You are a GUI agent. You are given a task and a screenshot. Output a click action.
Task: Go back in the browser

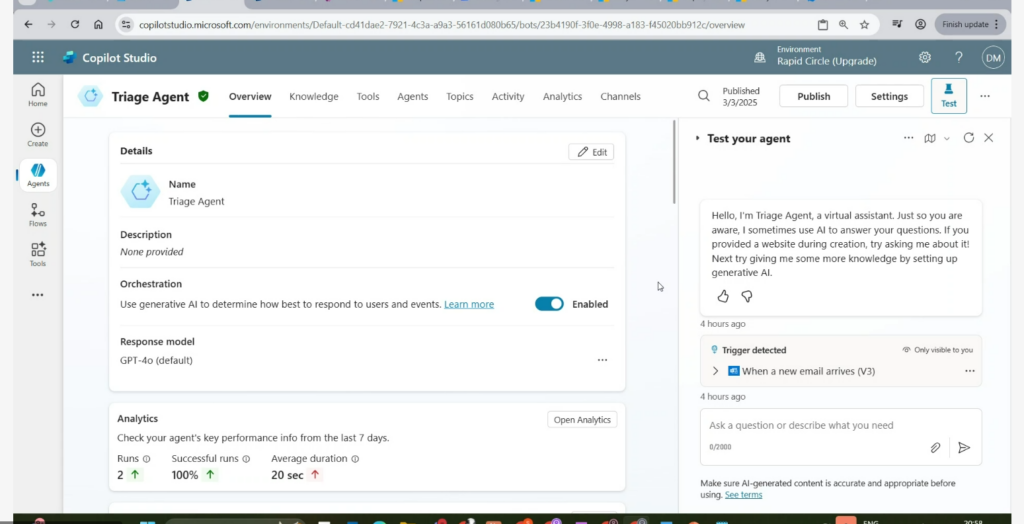(28, 24)
